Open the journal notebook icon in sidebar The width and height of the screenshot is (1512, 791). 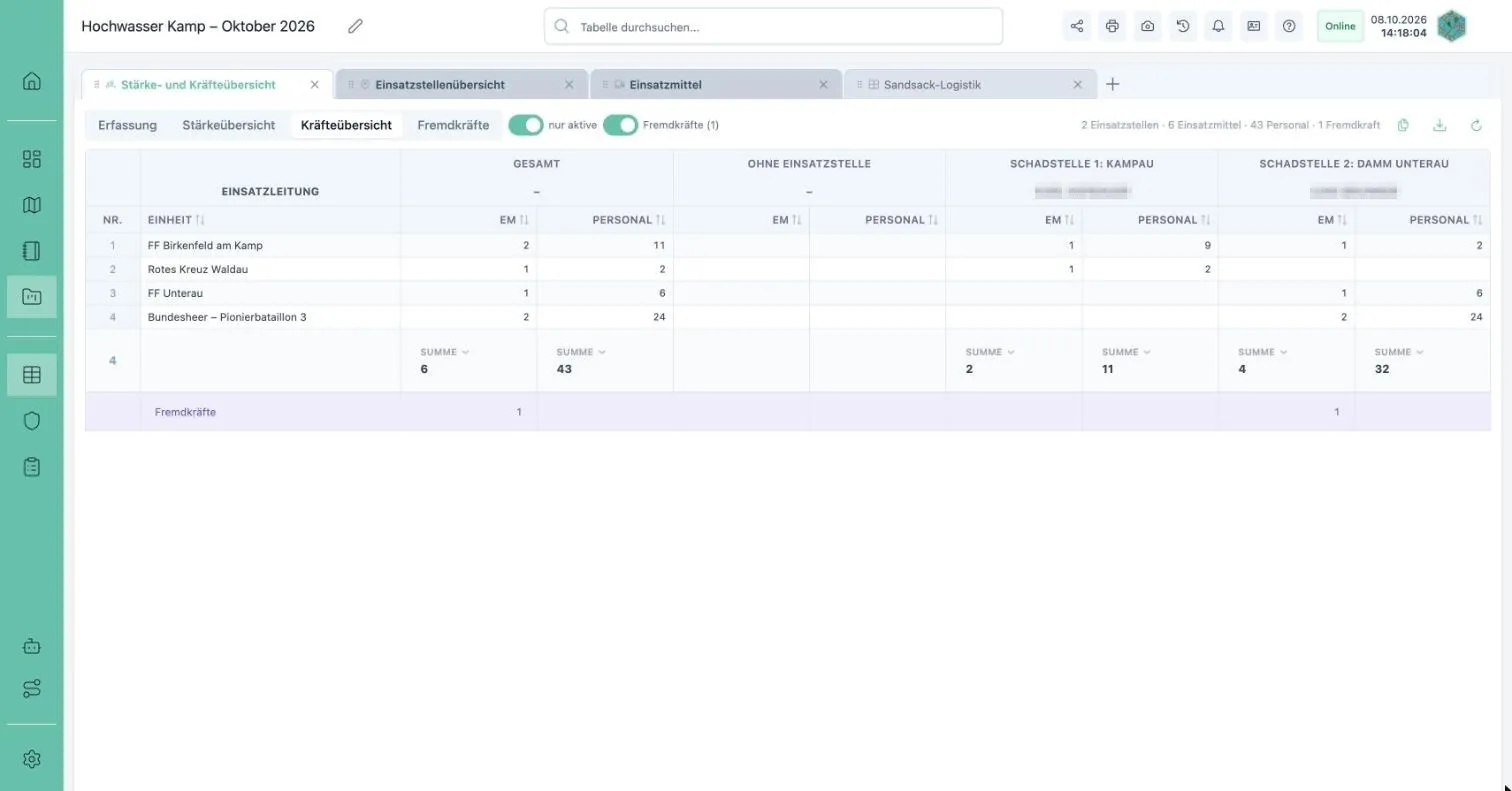pos(32,251)
